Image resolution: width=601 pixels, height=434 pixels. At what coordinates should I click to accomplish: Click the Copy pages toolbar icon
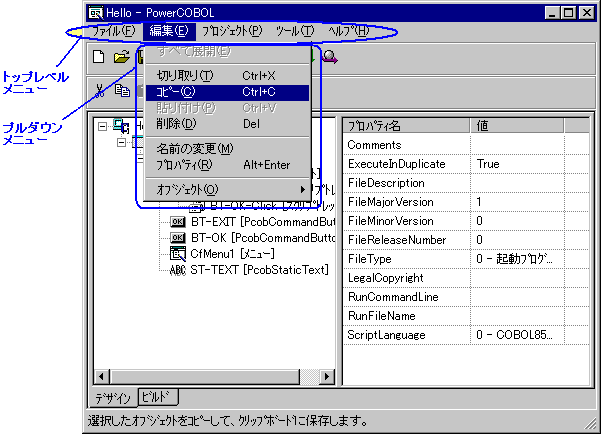click(122, 90)
